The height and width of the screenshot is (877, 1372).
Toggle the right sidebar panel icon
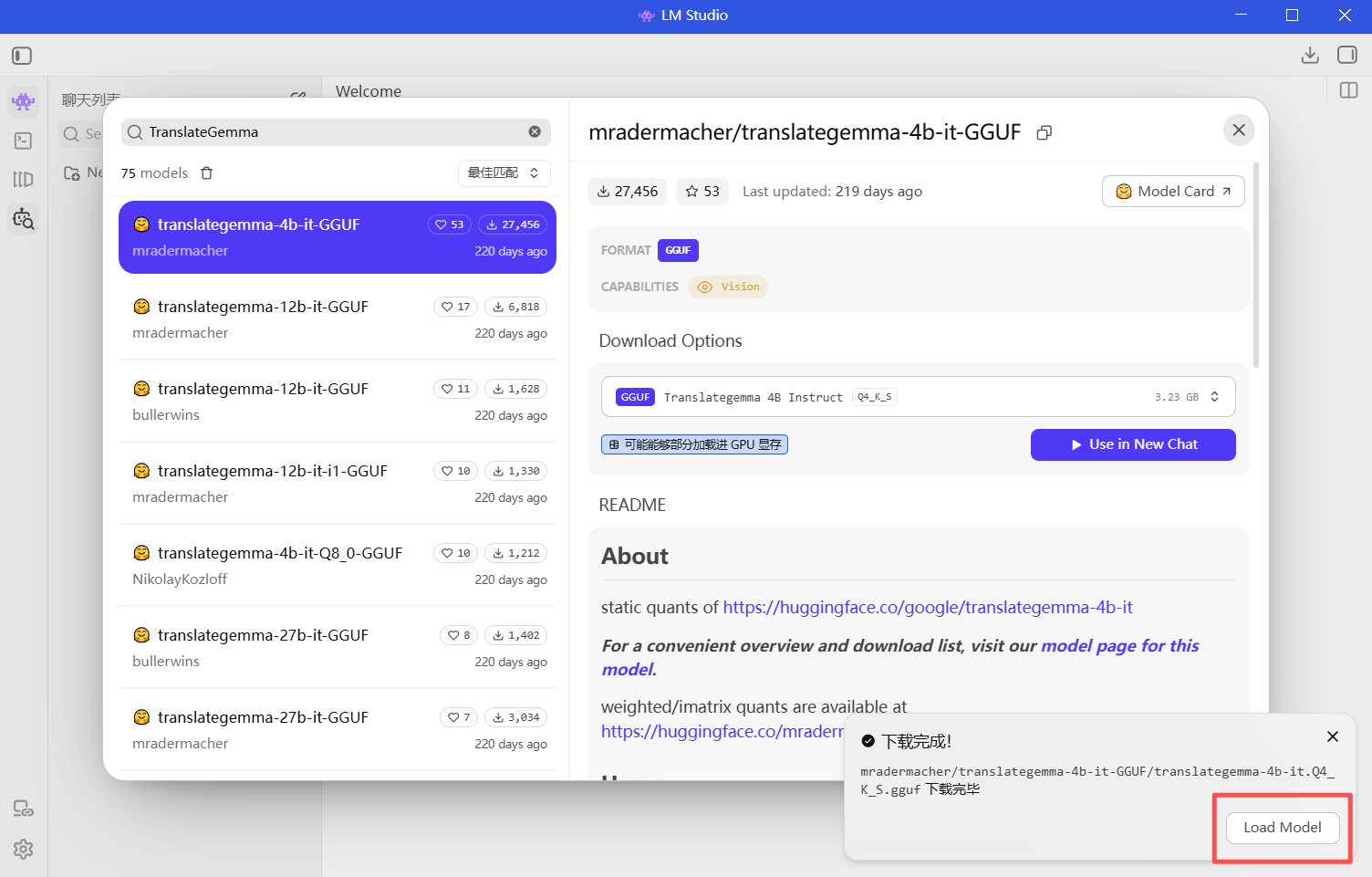1347,55
